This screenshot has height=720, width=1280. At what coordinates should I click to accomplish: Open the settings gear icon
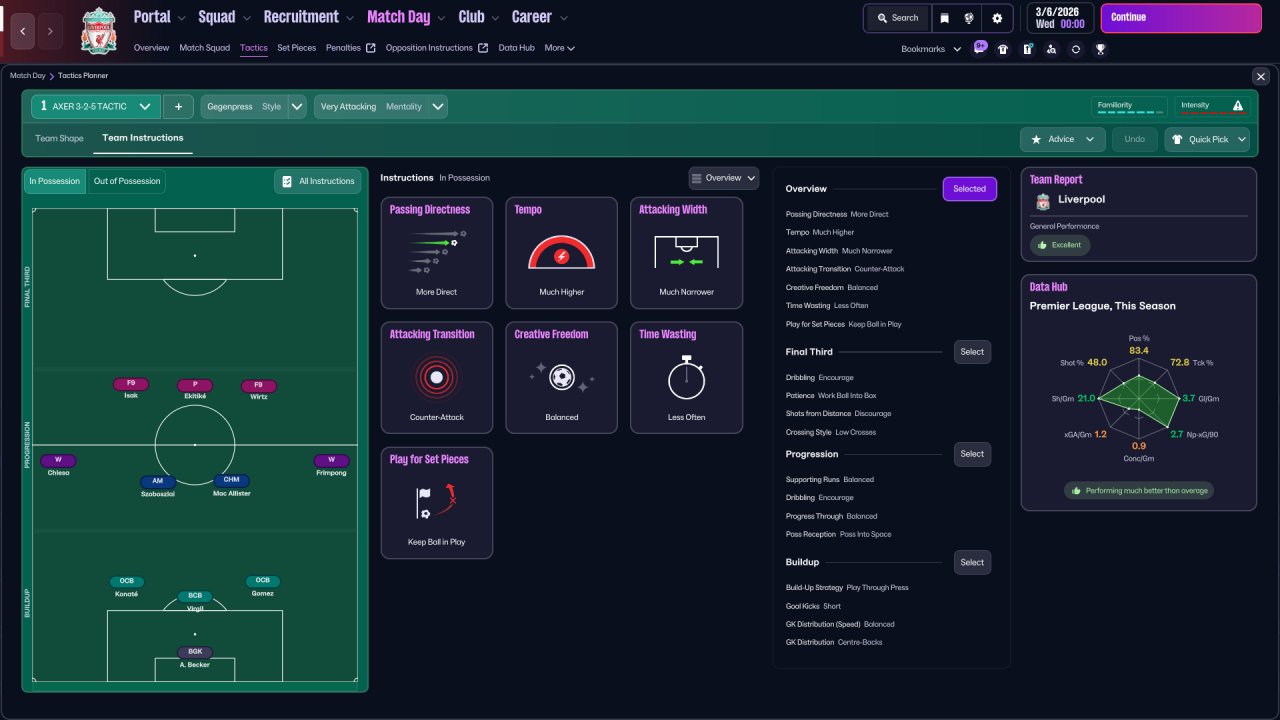tap(997, 18)
